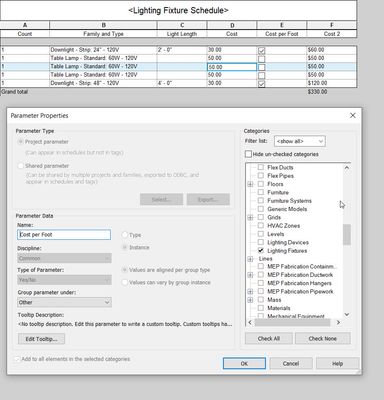Image resolution: width=384 pixels, height=400 pixels.
Task: Check the Flex Pipes category
Action: 261,175
